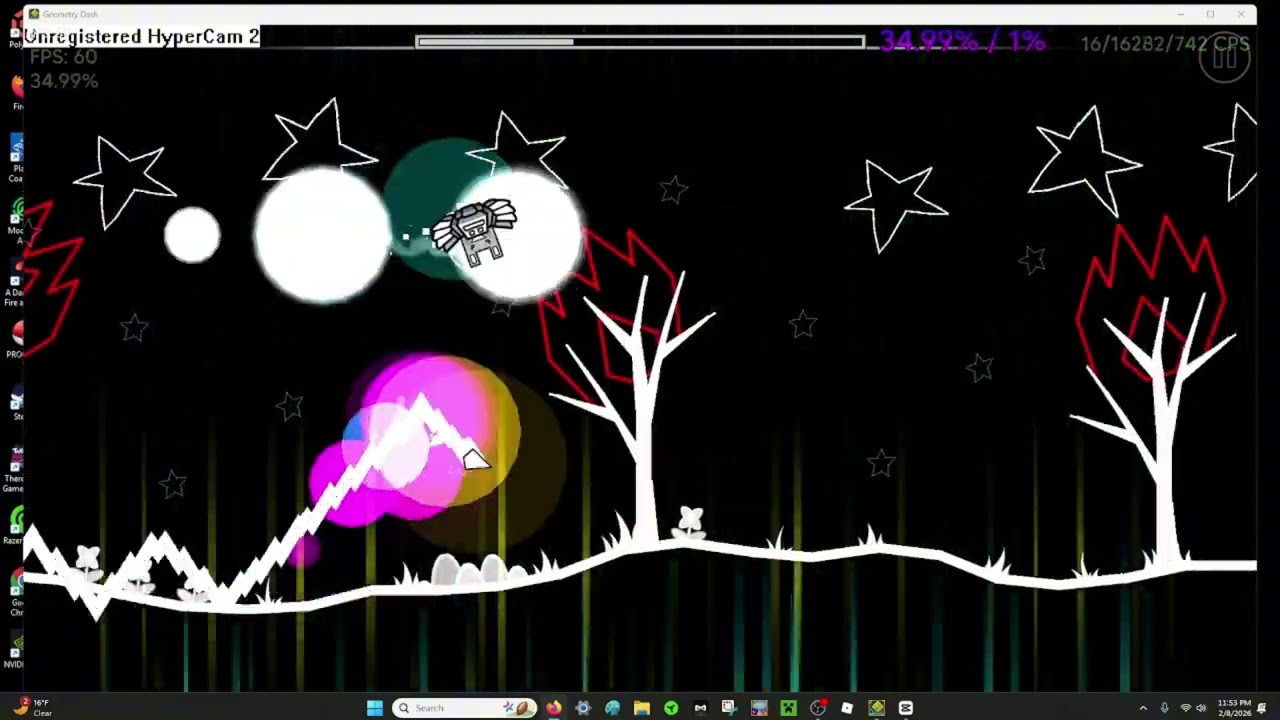Open the weather widget showing 16°F
Image resolution: width=1280 pixels, height=720 pixels.
(33, 708)
